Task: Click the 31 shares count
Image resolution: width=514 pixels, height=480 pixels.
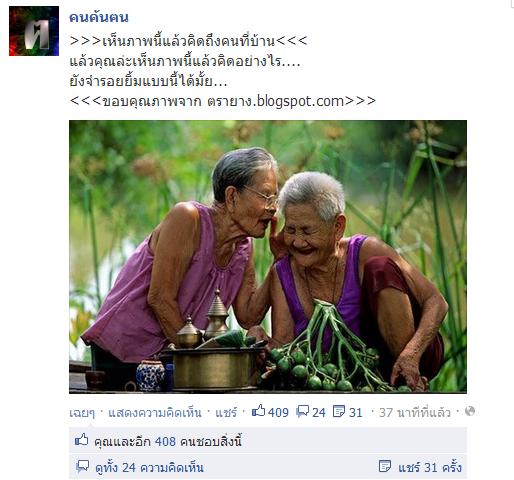Action: [355, 413]
